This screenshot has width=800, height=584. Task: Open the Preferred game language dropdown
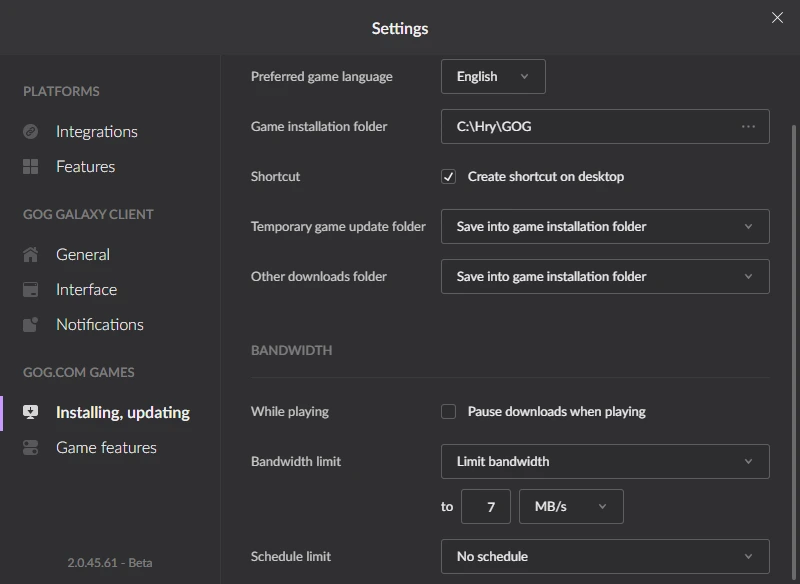(493, 77)
